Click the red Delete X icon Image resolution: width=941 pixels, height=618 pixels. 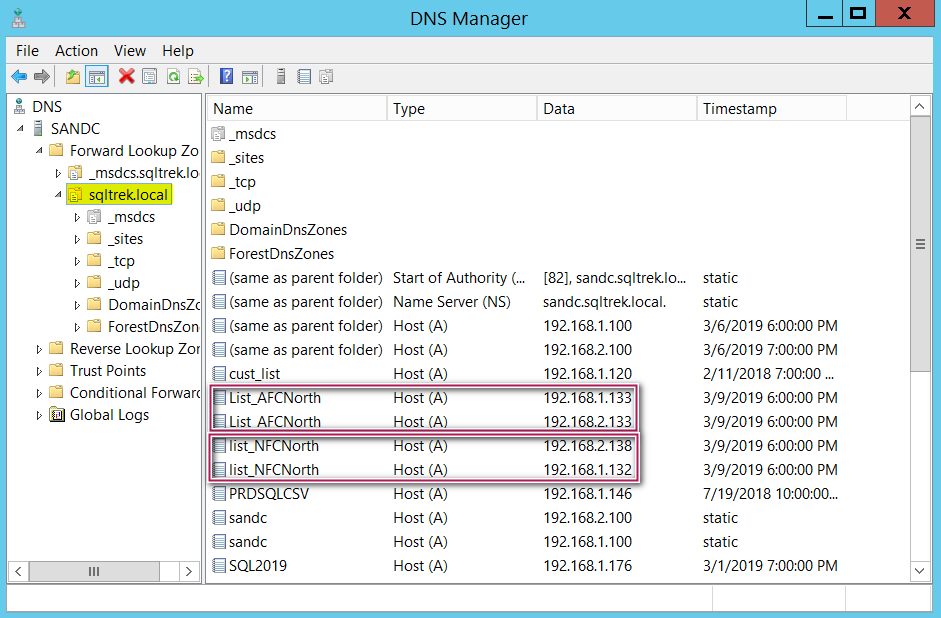point(126,76)
